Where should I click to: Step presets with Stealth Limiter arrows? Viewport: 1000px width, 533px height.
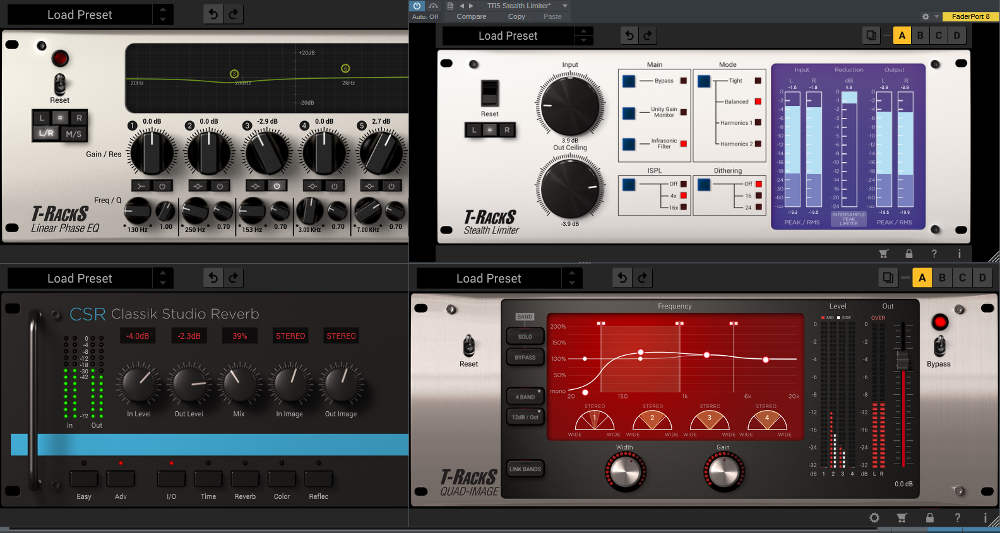click(583, 36)
